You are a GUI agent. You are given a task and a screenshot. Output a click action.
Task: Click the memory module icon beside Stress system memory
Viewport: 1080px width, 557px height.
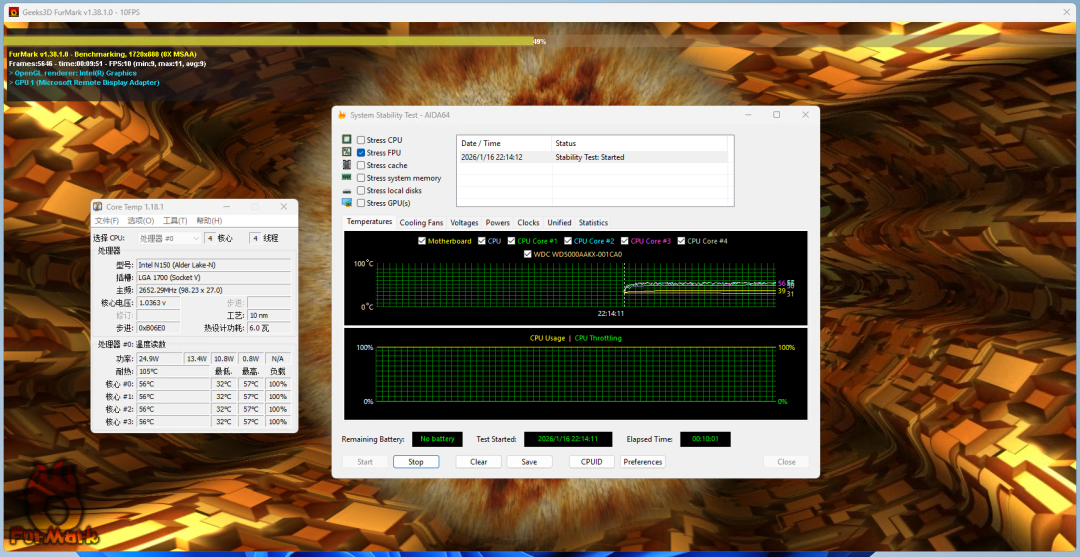click(x=347, y=178)
